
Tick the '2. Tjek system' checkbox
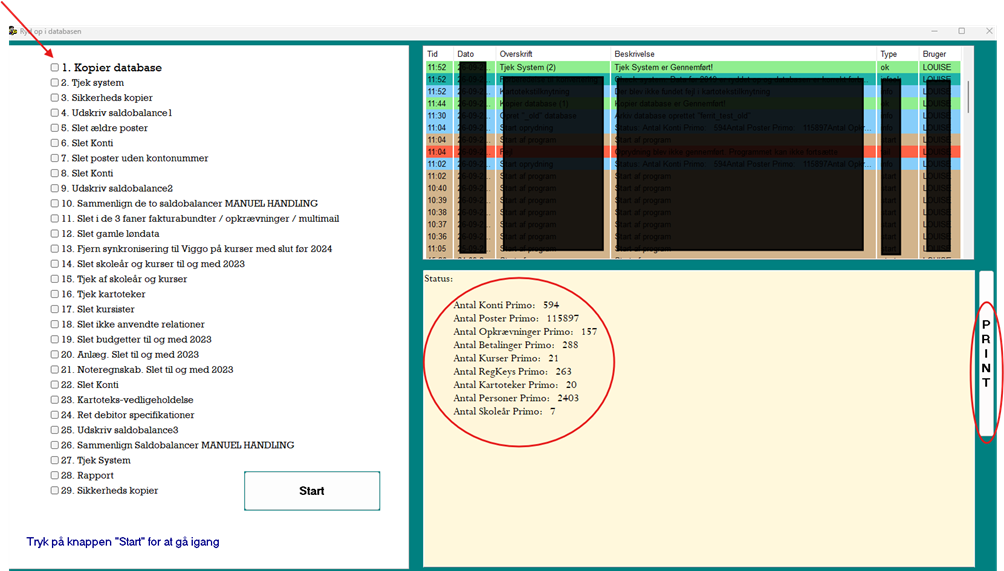[x=55, y=83]
